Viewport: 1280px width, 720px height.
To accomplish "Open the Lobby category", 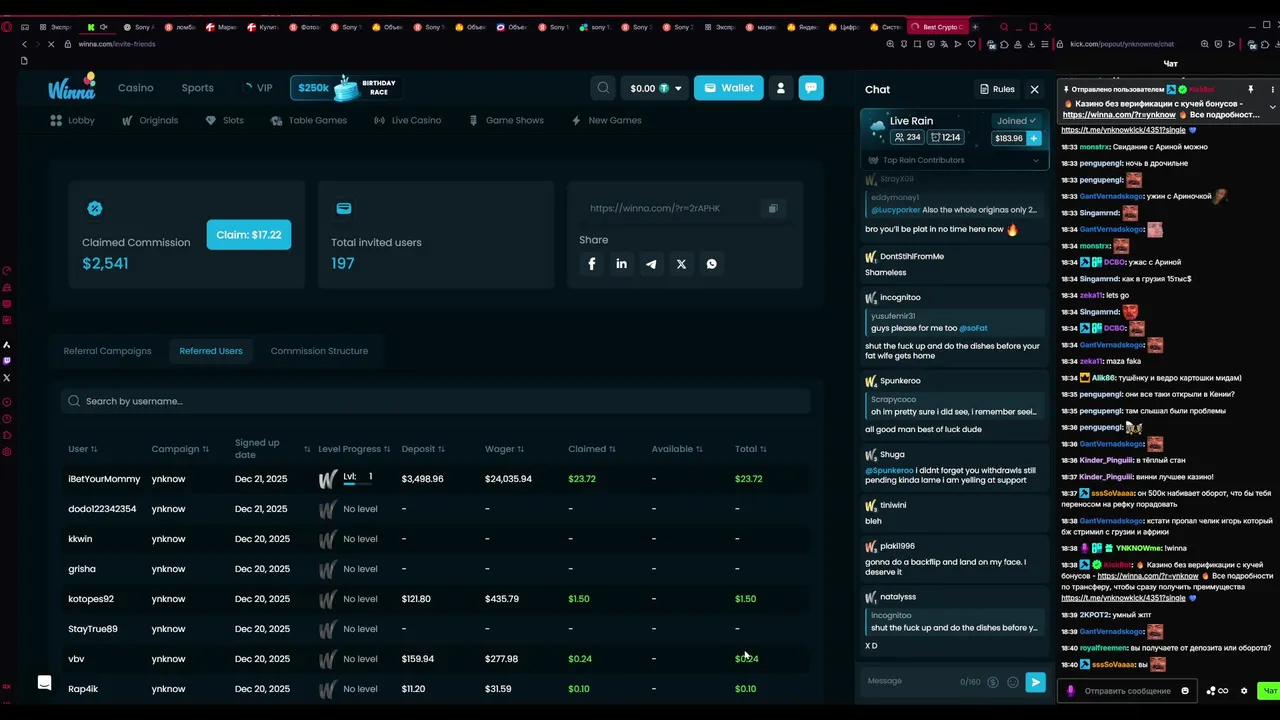I will point(73,120).
